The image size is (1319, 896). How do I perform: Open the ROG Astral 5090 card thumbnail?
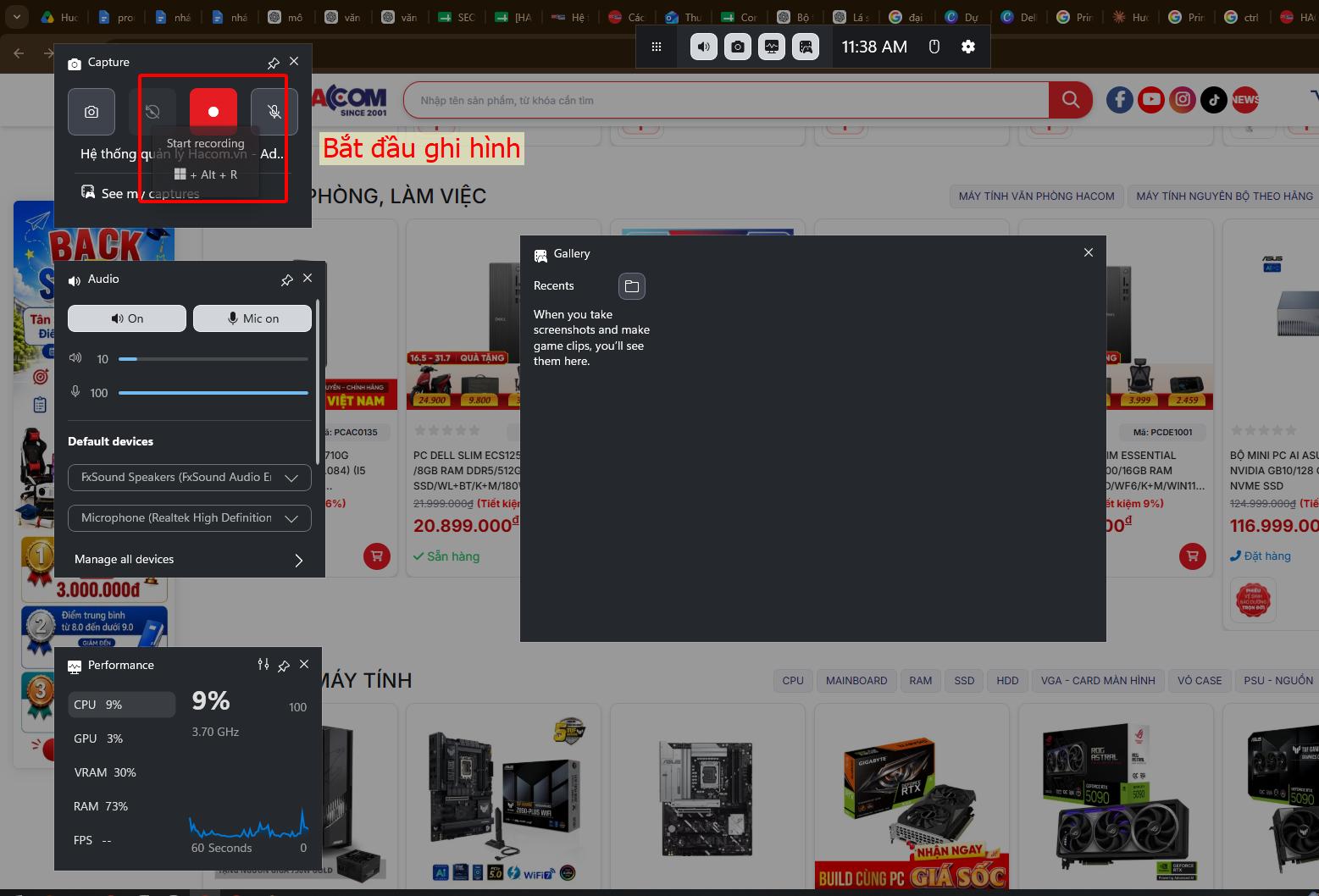point(1114,796)
